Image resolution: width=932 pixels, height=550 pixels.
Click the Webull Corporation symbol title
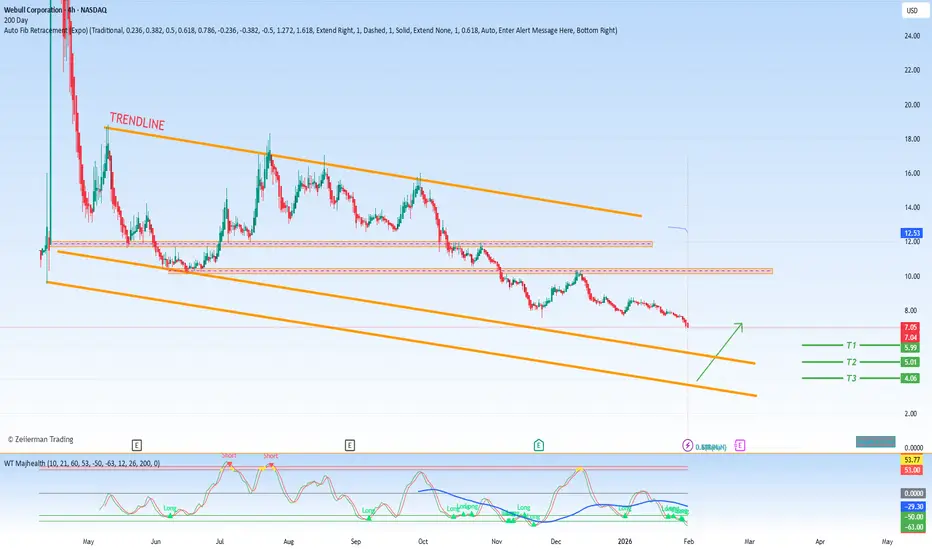(x=55, y=10)
